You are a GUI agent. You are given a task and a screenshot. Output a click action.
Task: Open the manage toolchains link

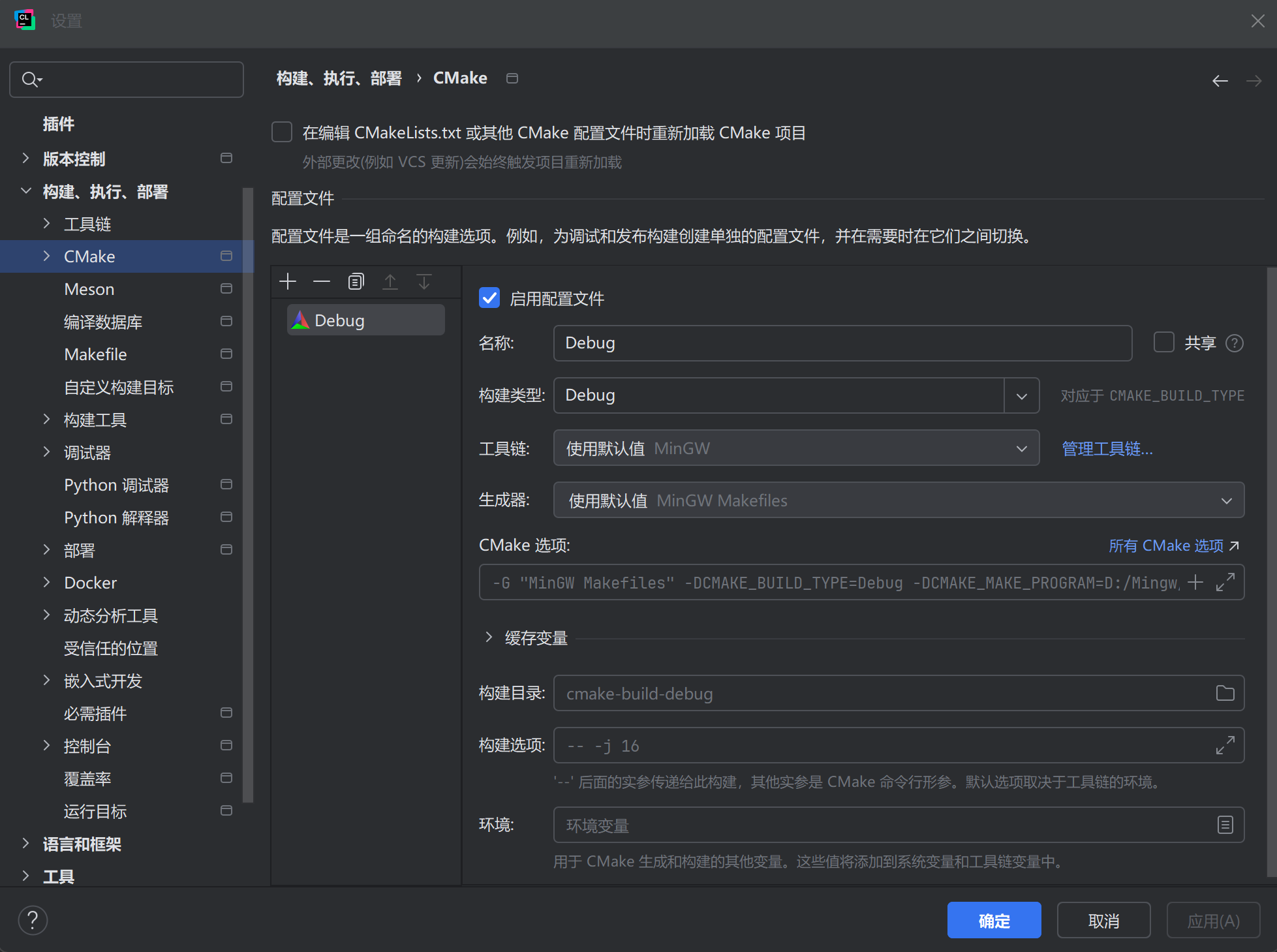pos(1107,449)
